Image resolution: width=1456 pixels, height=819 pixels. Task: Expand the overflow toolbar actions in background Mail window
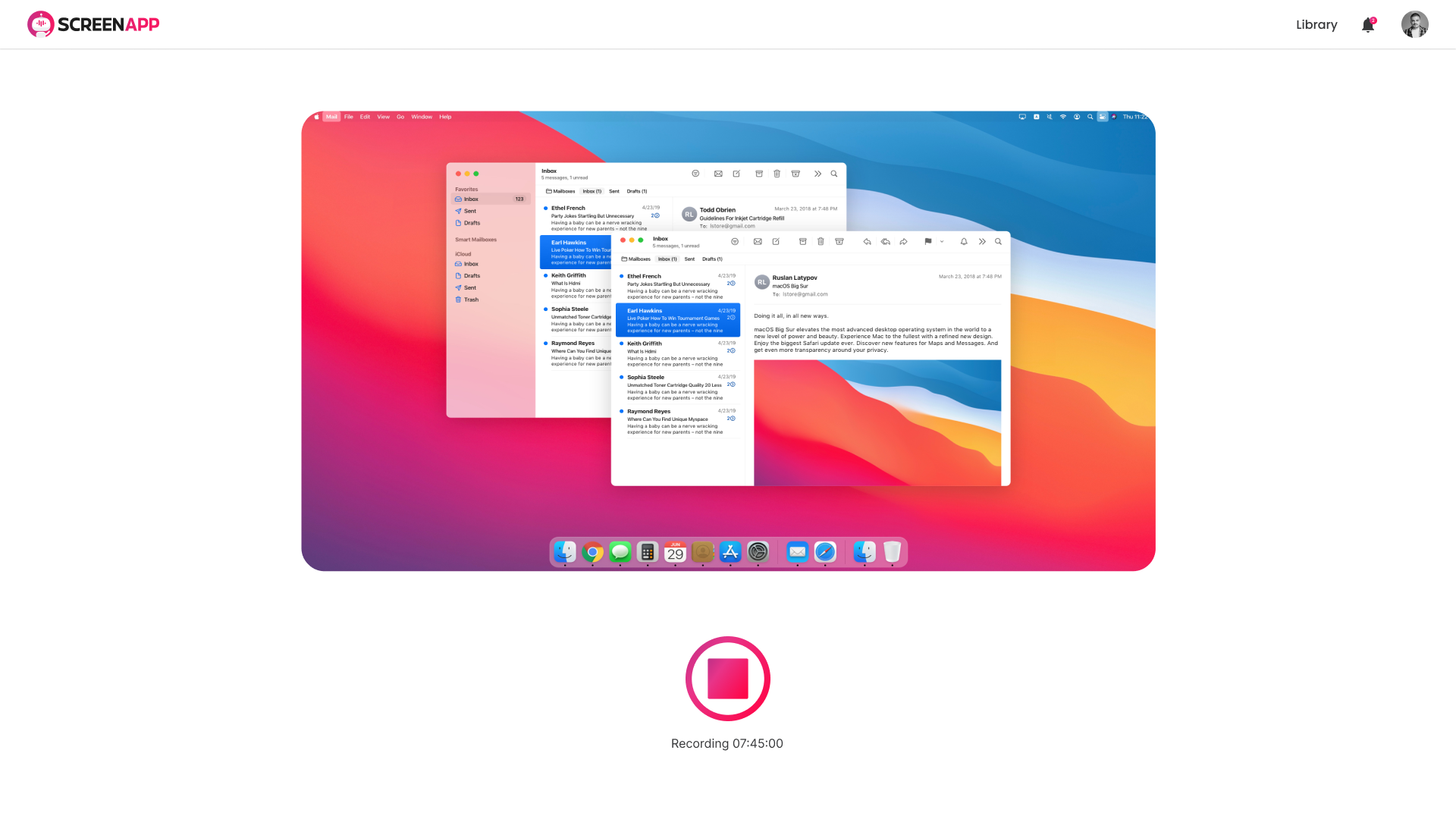(x=817, y=173)
